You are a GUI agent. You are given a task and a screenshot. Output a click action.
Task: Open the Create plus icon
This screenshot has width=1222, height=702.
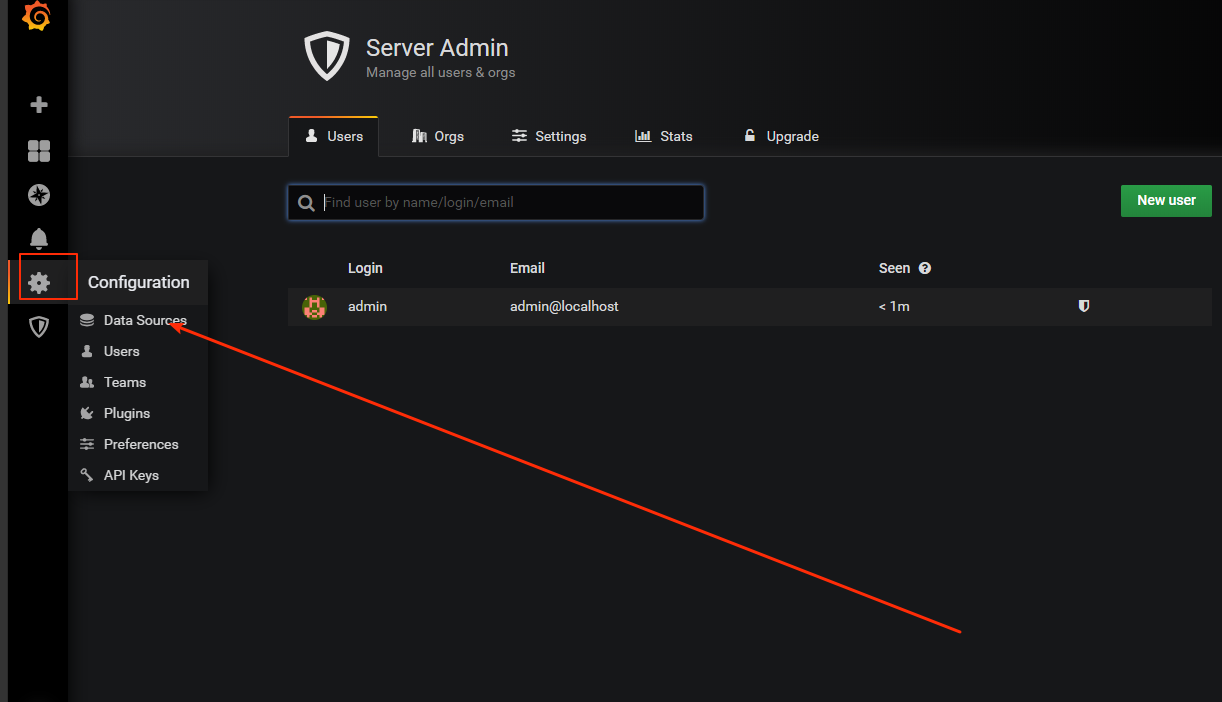pyautogui.click(x=39, y=105)
